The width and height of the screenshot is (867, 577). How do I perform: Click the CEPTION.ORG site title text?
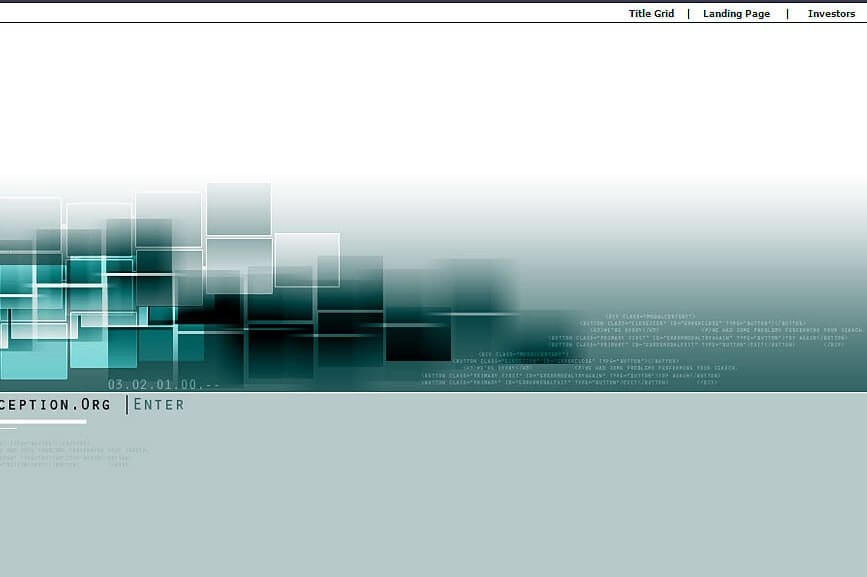(x=55, y=405)
